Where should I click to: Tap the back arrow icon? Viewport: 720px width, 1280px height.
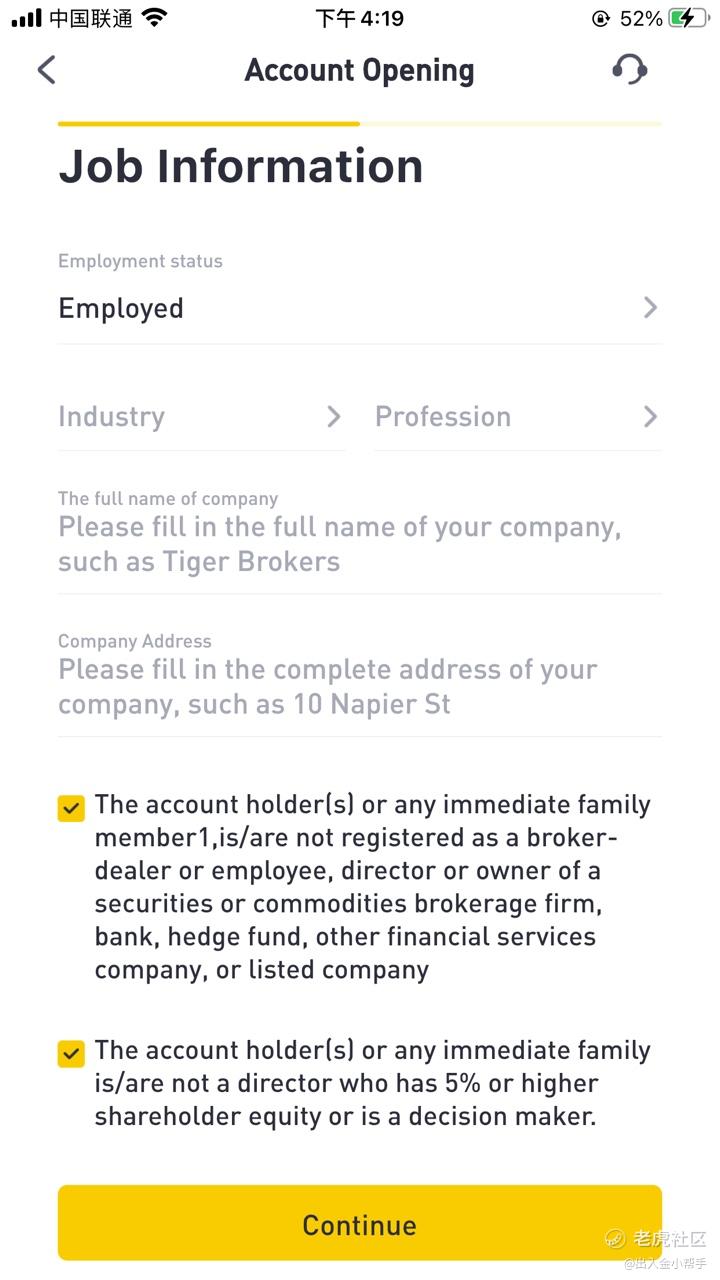(47, 70)
